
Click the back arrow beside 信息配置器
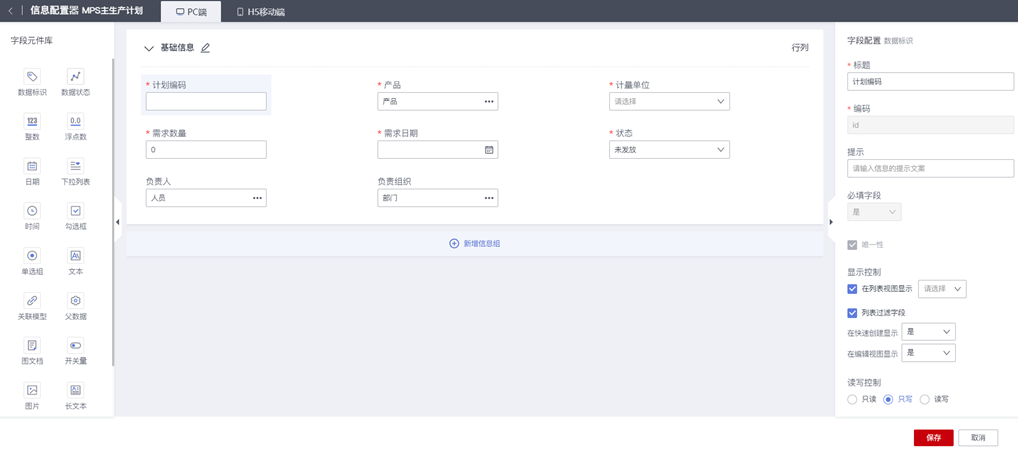(11, 11)
